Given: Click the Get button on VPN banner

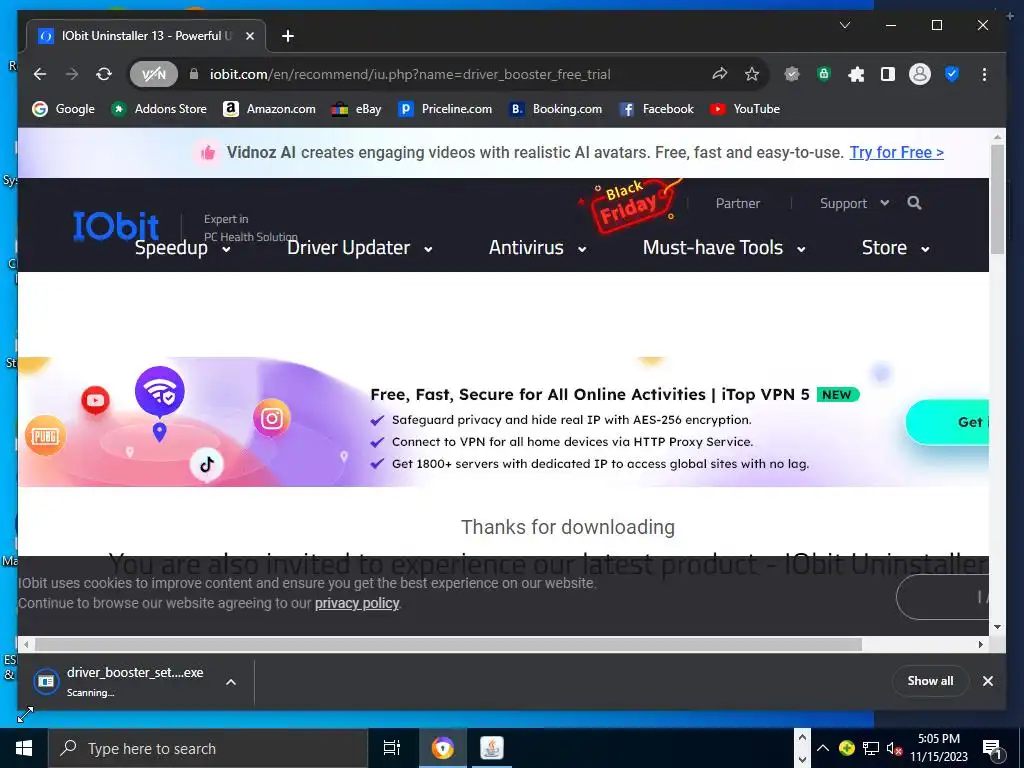Looking at the screenshot, I should (x=947, y=422).
